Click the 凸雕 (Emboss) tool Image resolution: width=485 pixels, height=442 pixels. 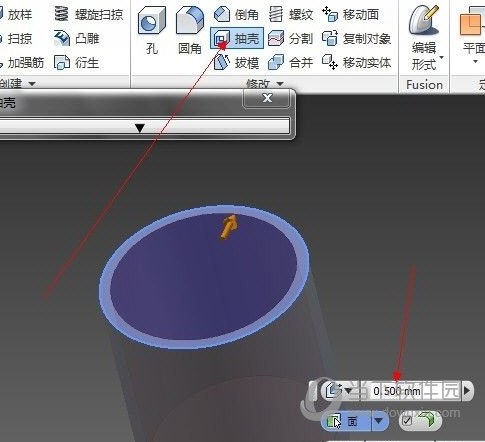[77, 38]
